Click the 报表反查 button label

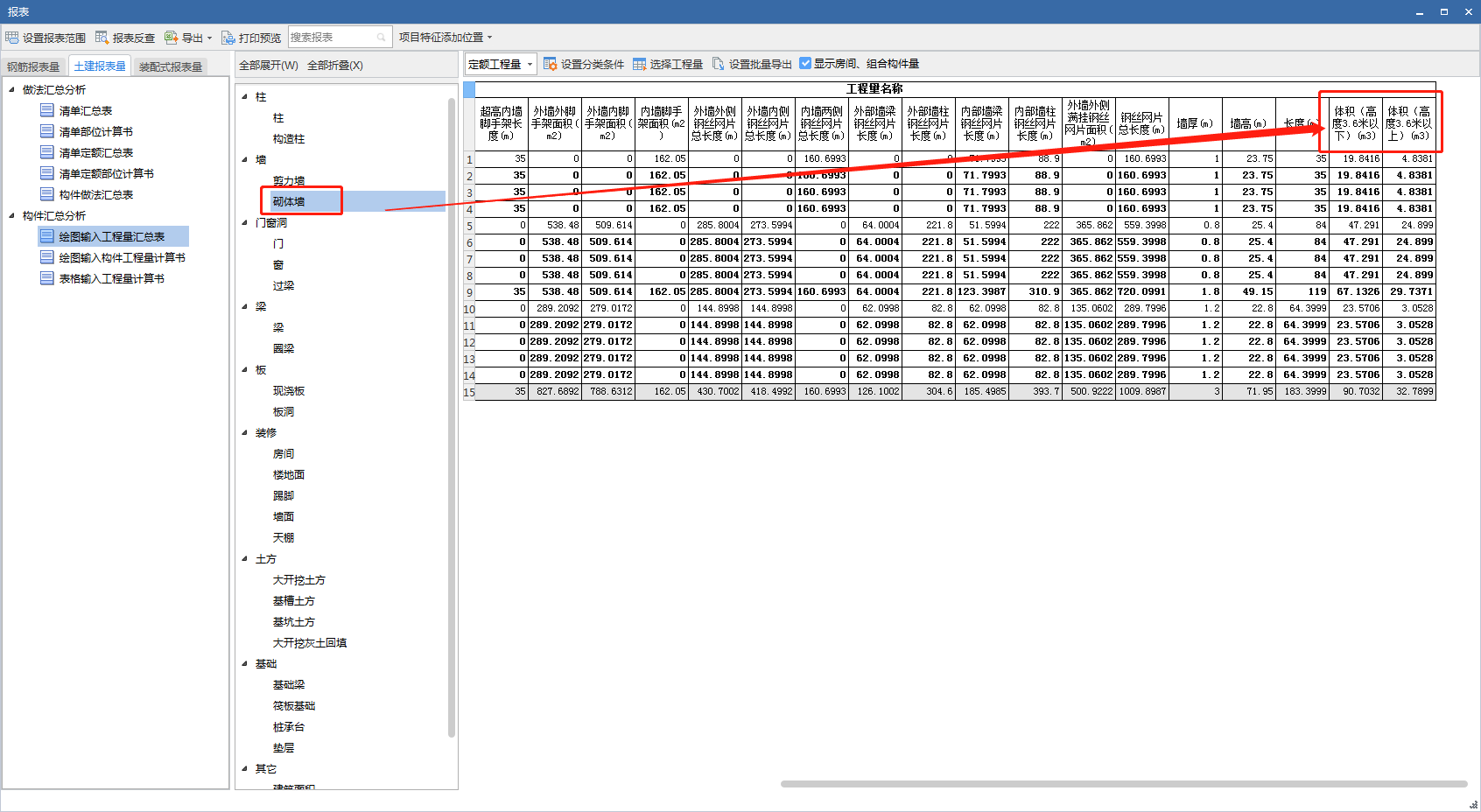pyautogui.click(x=134, y=38)
